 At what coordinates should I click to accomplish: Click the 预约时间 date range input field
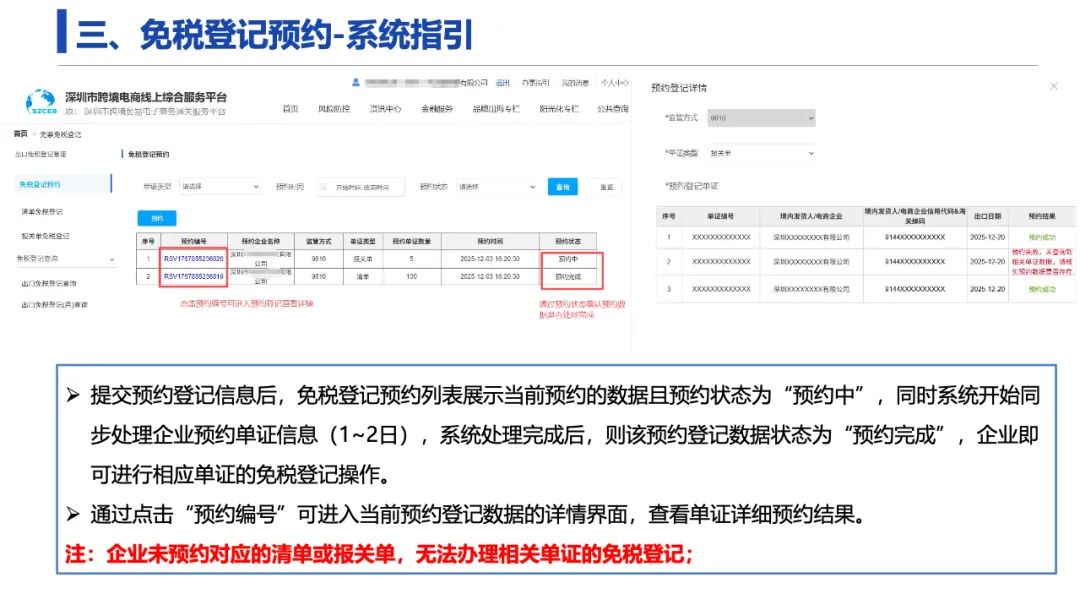(x=361, y=187)
